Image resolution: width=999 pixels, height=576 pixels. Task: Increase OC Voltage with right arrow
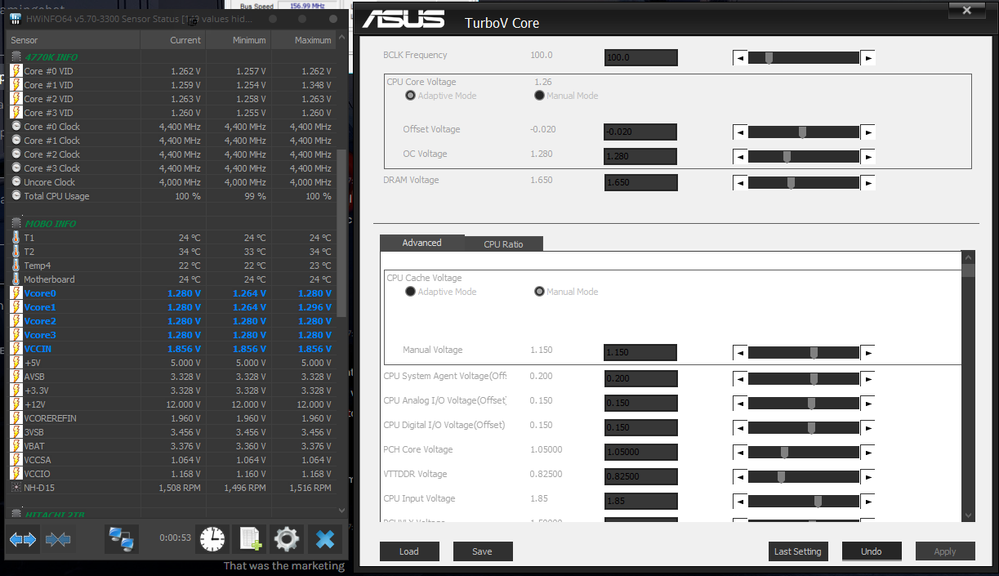tap(868, 157)
